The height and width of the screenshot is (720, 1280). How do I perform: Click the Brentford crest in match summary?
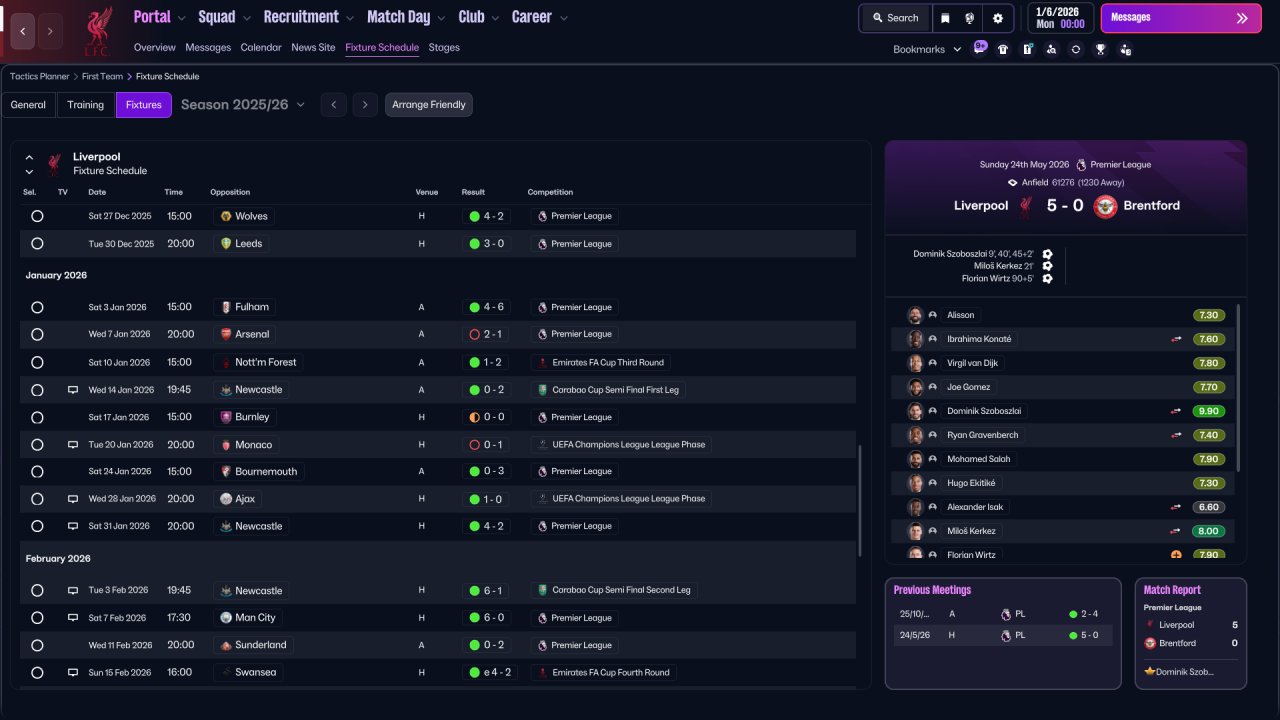(1105, 206)
